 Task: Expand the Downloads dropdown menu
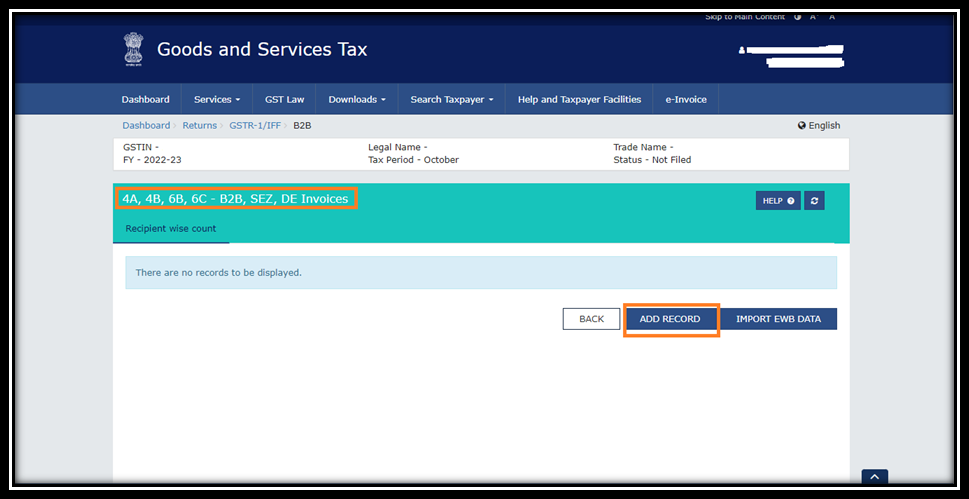coord(357,100)
